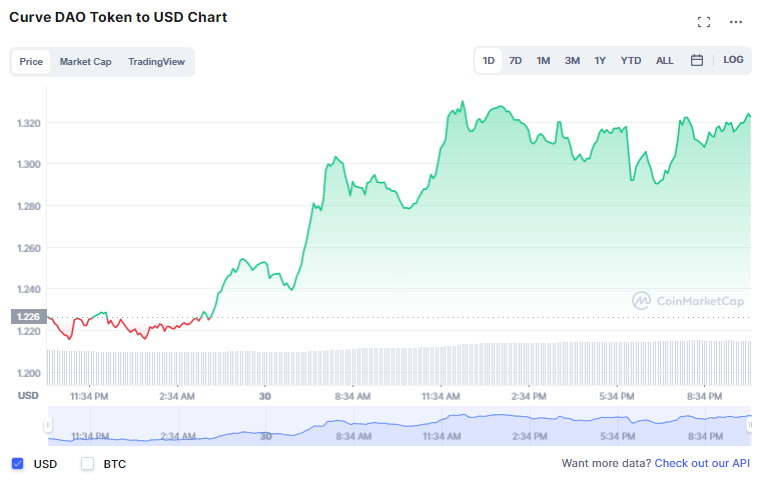
Task: Select the YTD time range
Action: (x=631, y=60)
